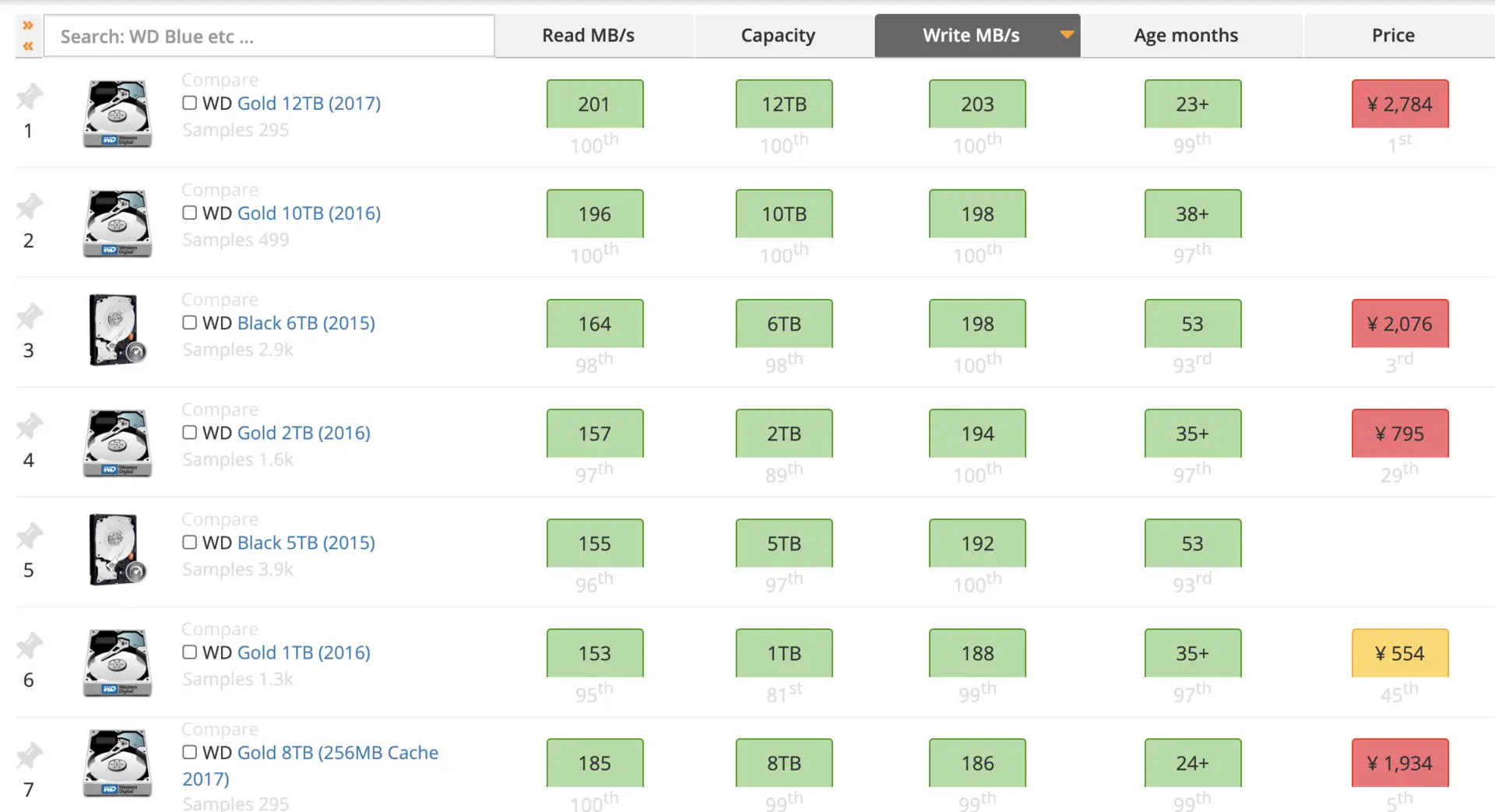Check compare box for WD Gold 12TB

tap(189, 103)
